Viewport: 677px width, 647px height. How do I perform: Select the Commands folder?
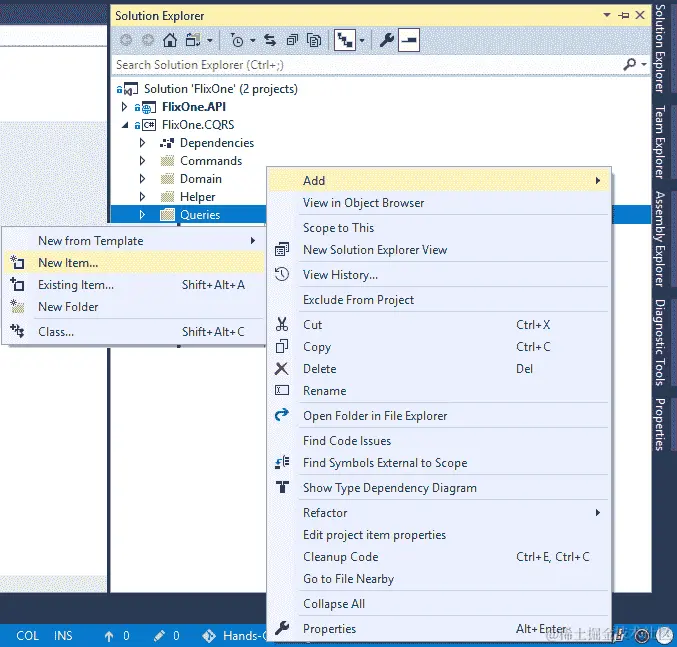211,161
